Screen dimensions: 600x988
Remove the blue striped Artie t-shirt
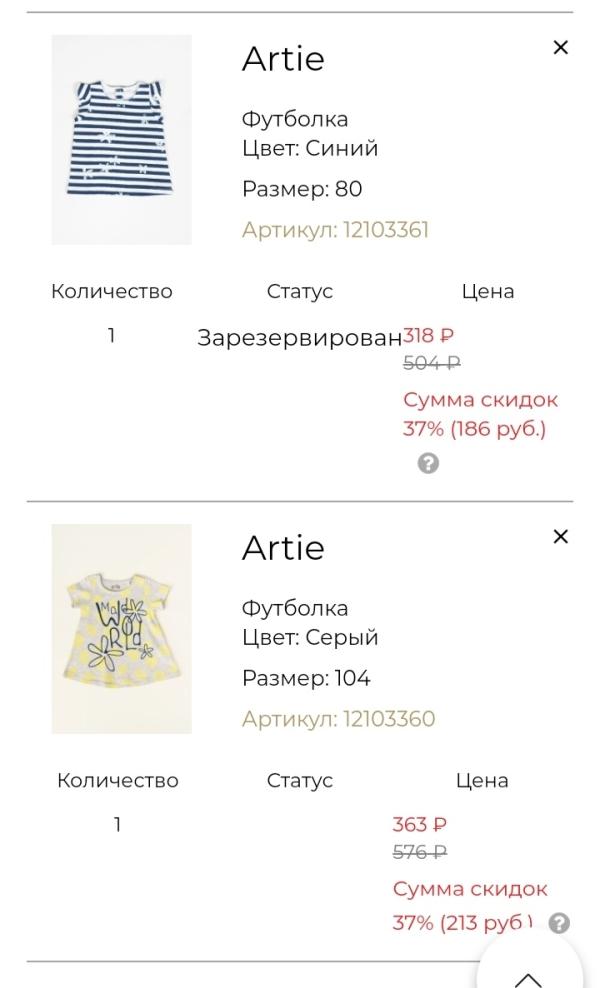560,47
